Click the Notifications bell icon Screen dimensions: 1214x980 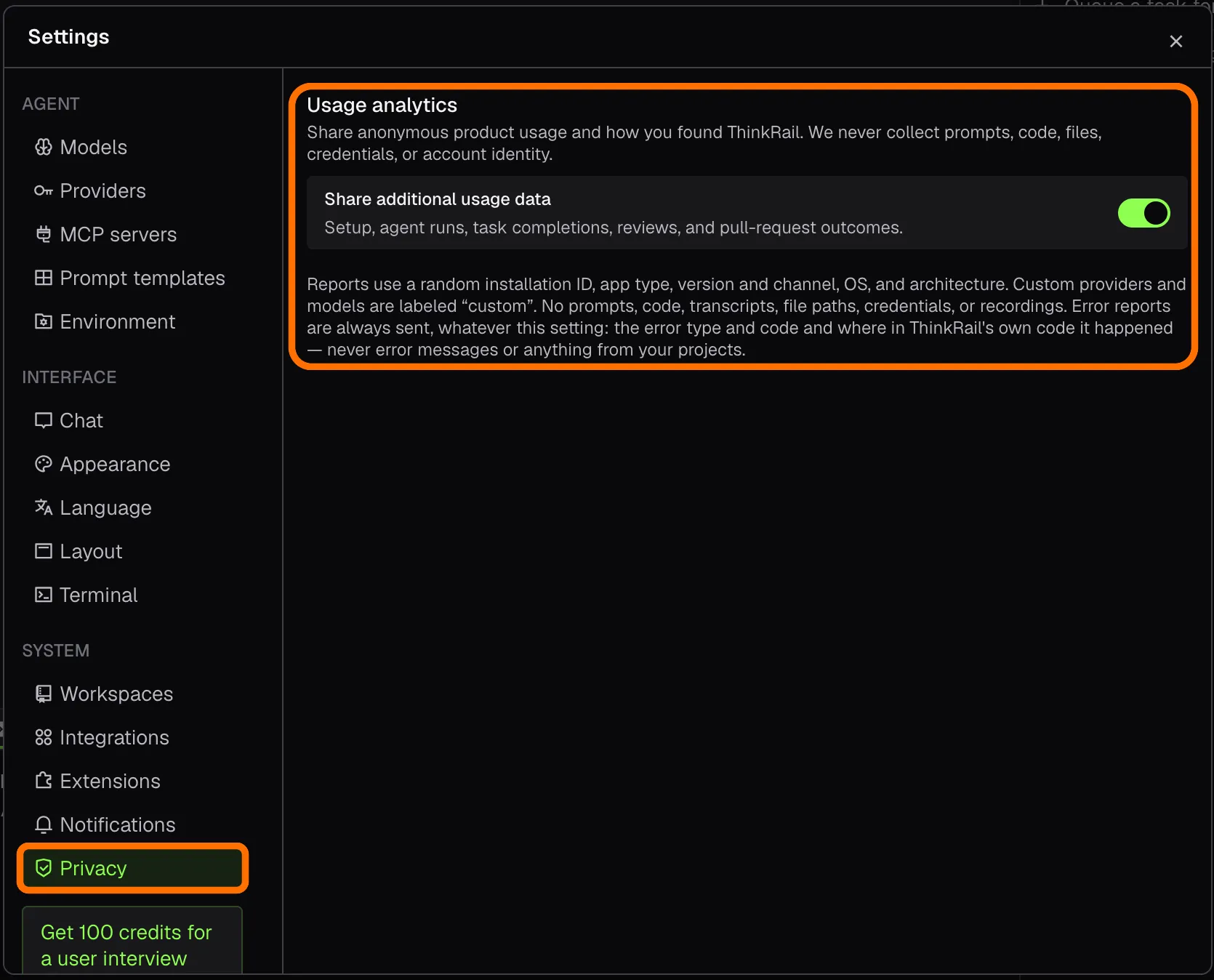(44, 824)
